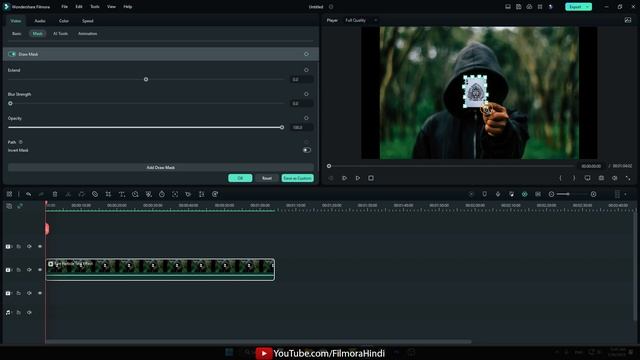640x360 pixels.
Task: Click the zoom out minus icon near the timeline slider
Action: point(551,194)
